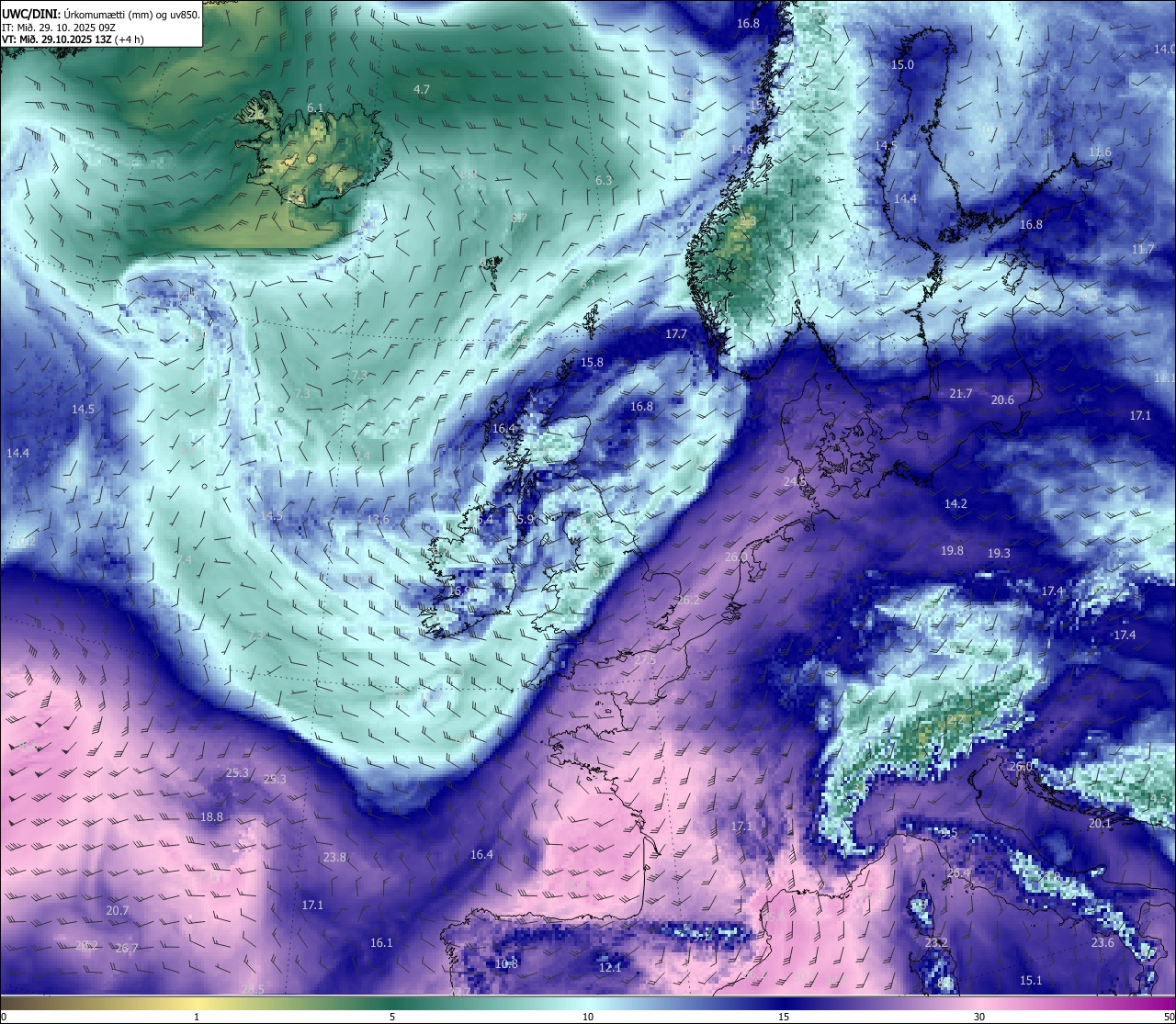Click the 50 tick label on color scale
The height and width of the screenshot is (1024, 1176).
[1169, 1017]
